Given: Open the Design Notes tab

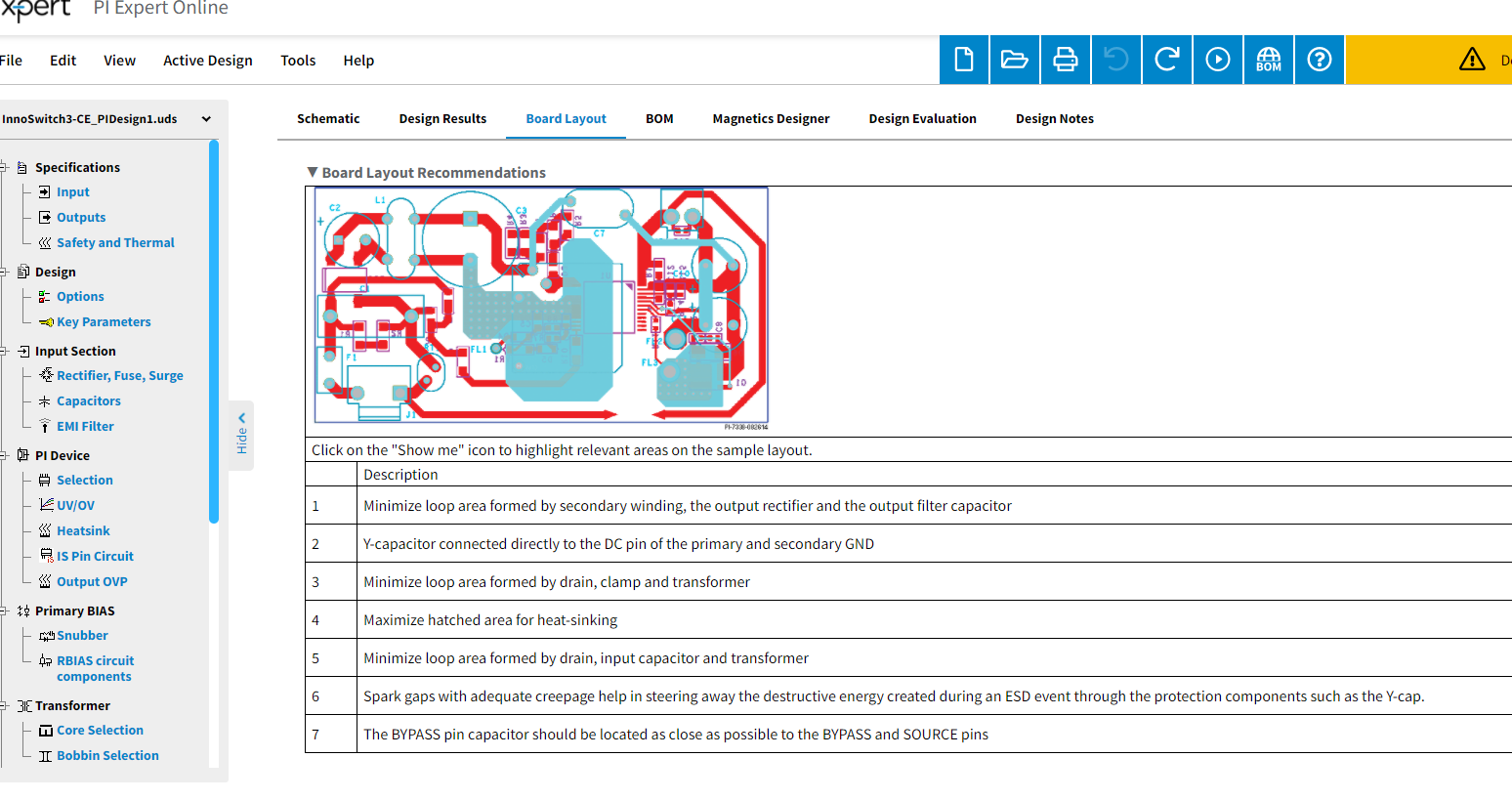Looking at the screenshot, I should click(x=1055, y=119).
